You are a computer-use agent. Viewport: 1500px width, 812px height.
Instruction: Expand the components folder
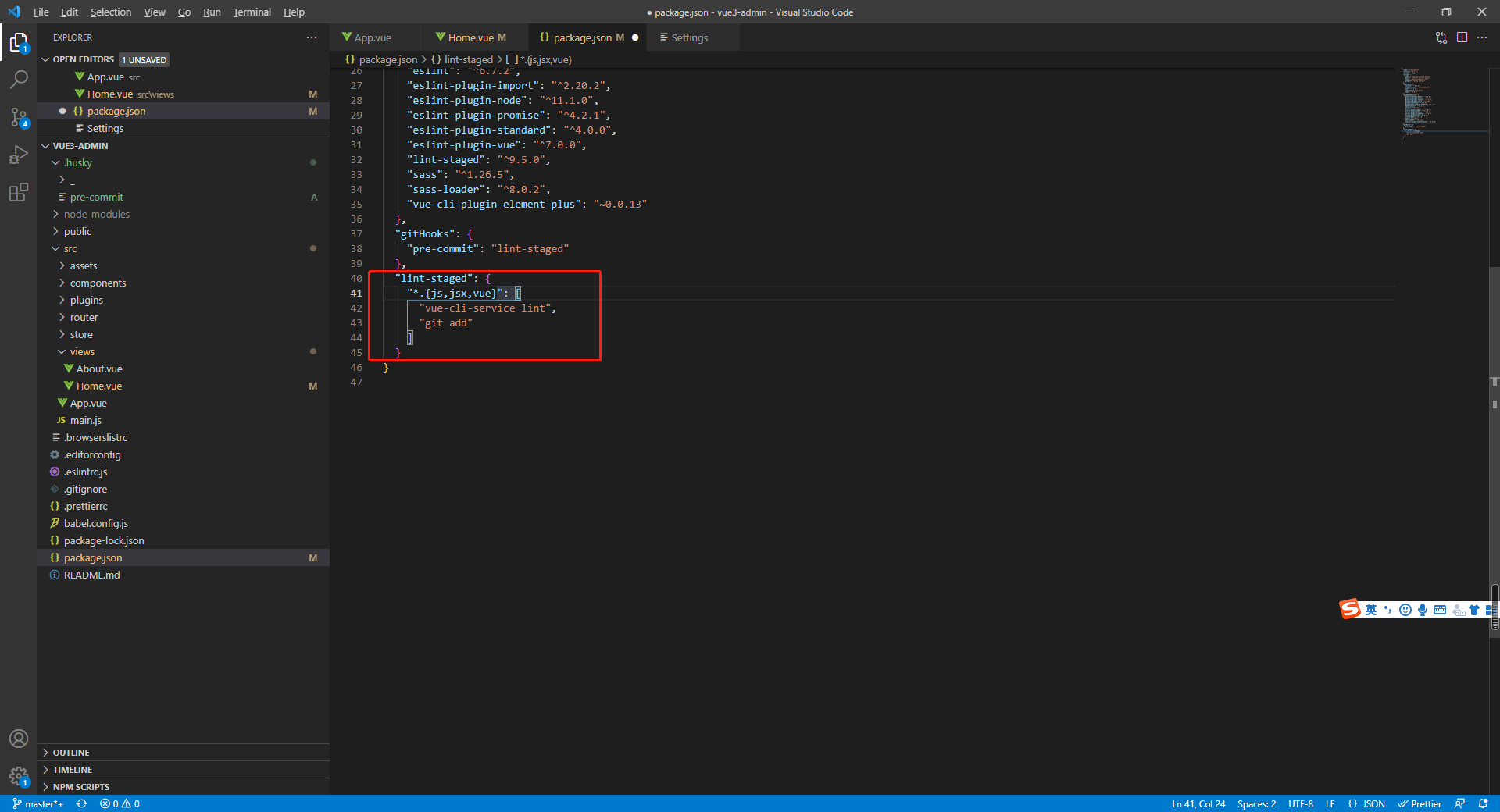62,283
